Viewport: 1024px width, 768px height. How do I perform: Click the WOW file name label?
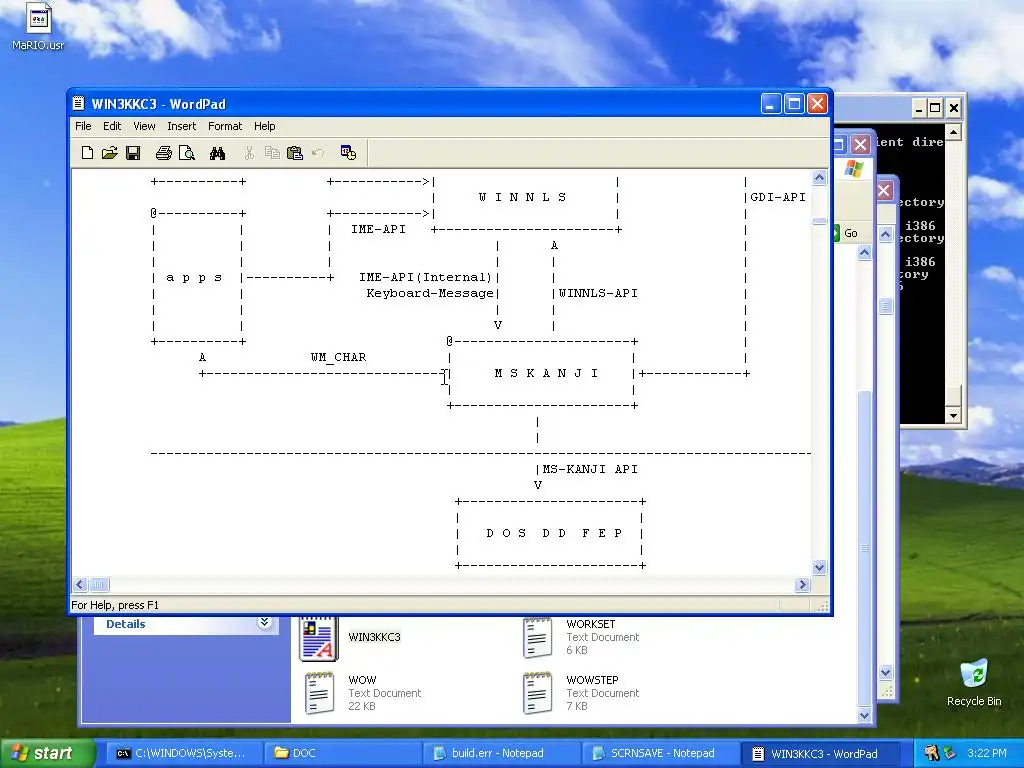click(362, 680)
